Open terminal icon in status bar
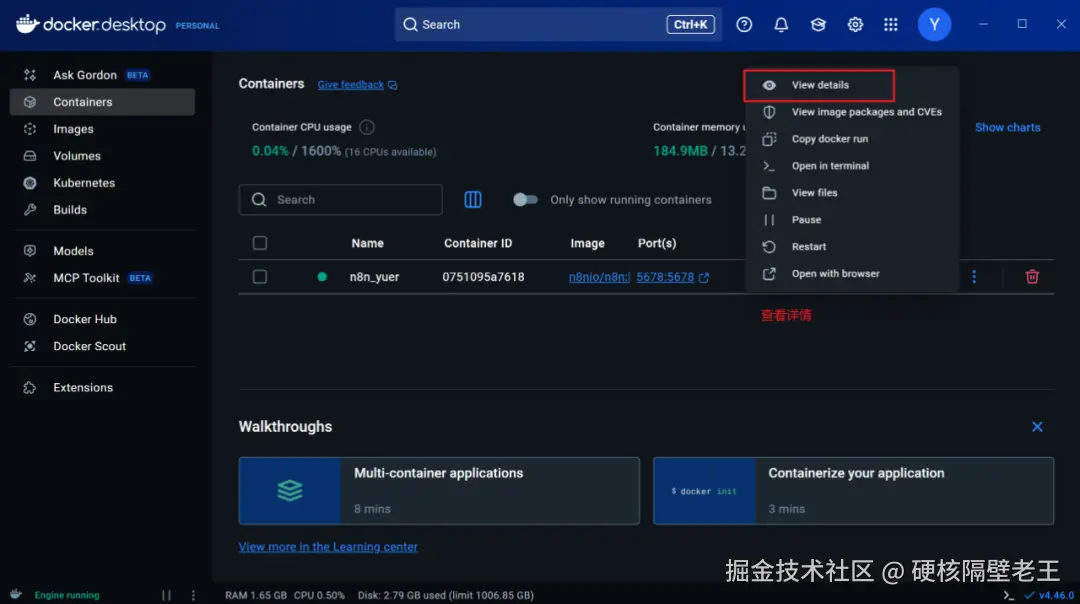Image resolution: width=1080 pixels, height=604 pixels. click(x=1008, y=596)
